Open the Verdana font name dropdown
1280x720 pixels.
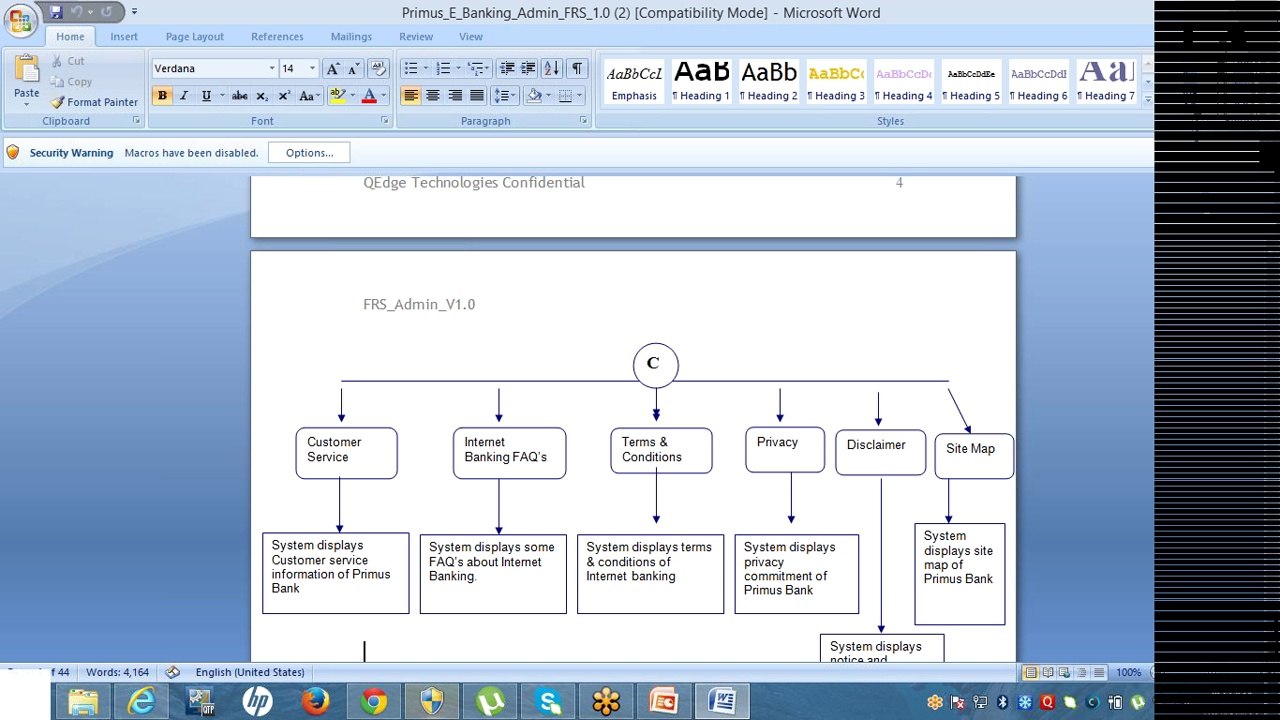(271, 68)
